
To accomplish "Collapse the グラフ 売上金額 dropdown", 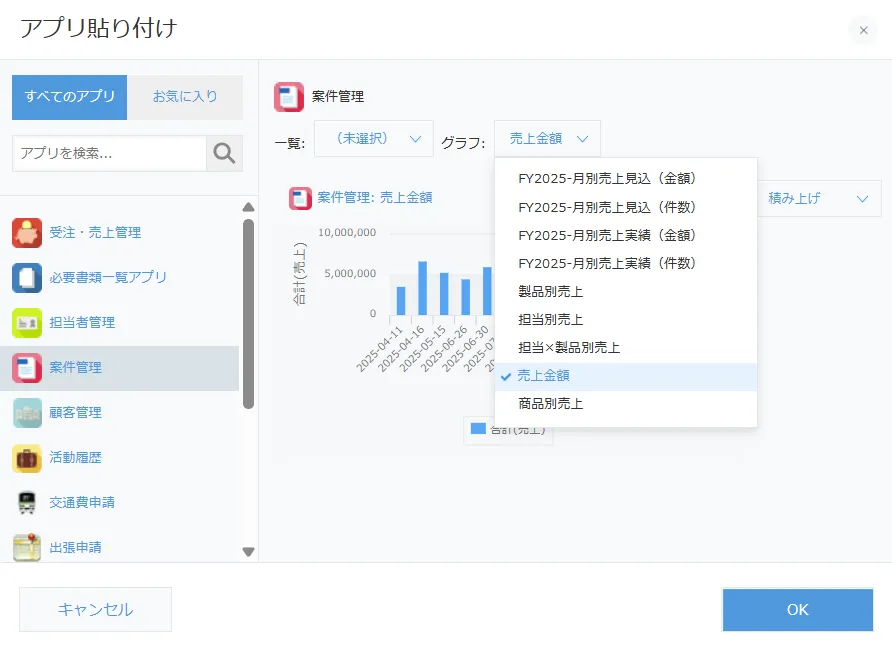I will pos(547,139).
